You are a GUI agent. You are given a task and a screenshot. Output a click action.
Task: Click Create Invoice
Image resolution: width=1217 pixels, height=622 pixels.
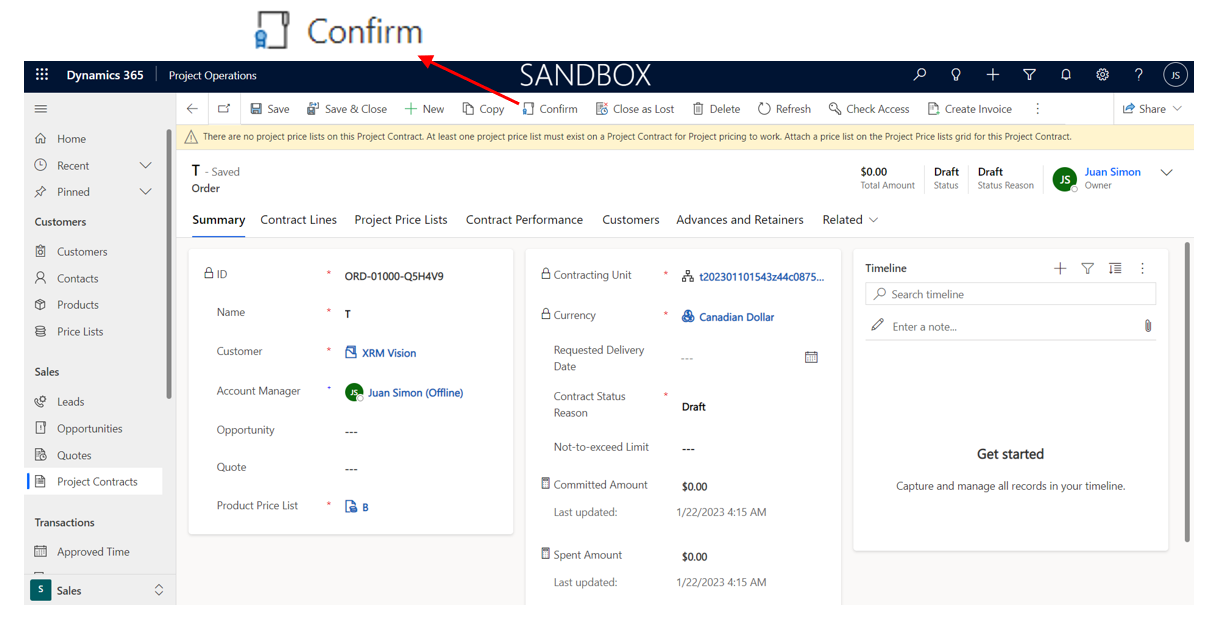970,109
